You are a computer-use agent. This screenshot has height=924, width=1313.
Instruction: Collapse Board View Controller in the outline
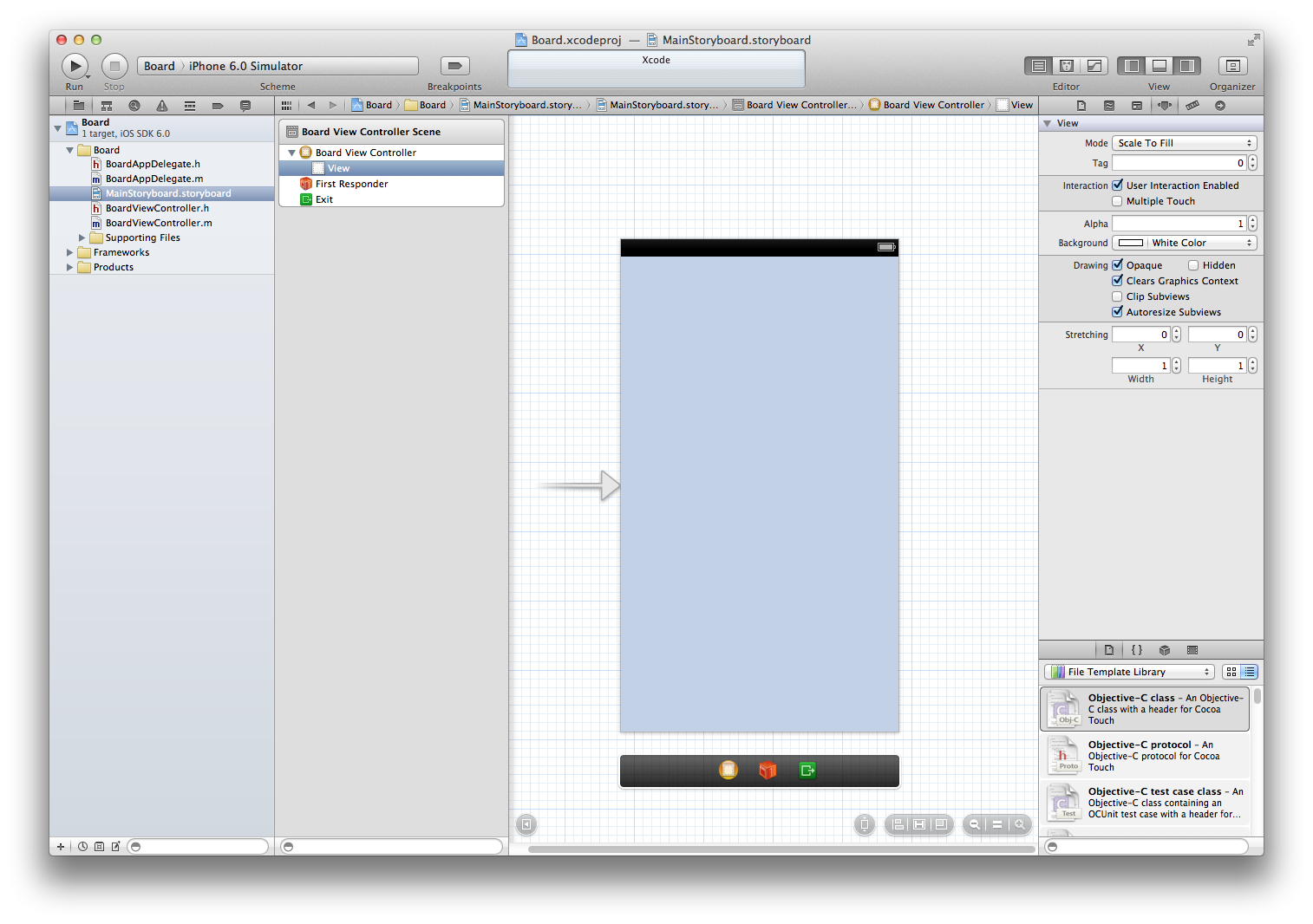coord(291,153)
